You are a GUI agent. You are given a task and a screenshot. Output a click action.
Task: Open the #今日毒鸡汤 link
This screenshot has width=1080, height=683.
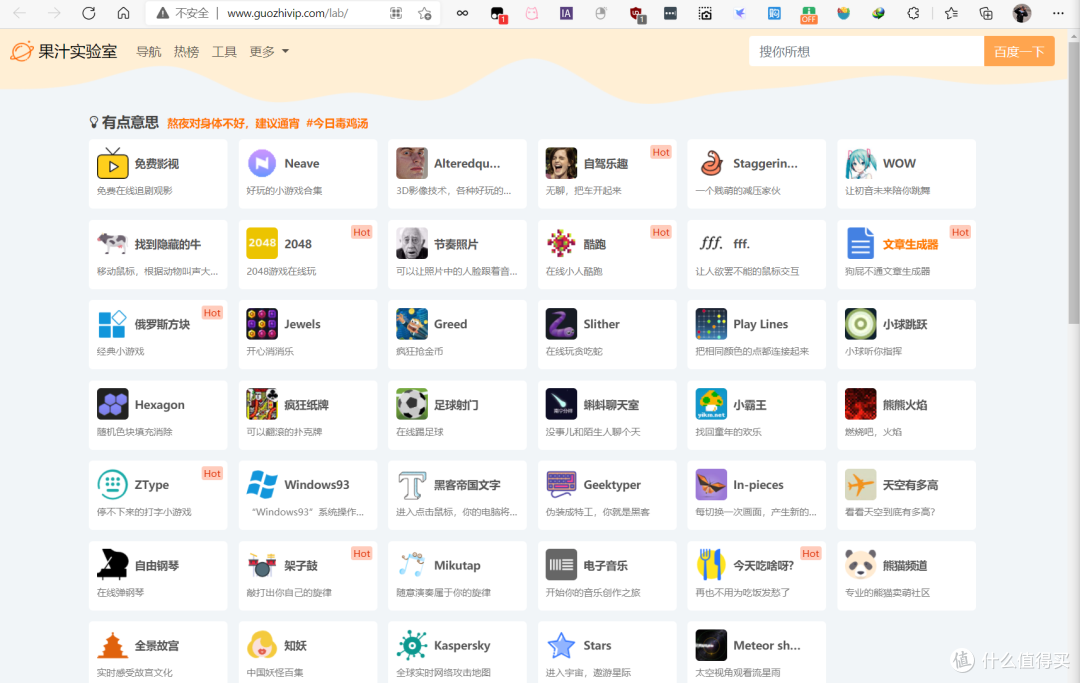click(337, 123)
